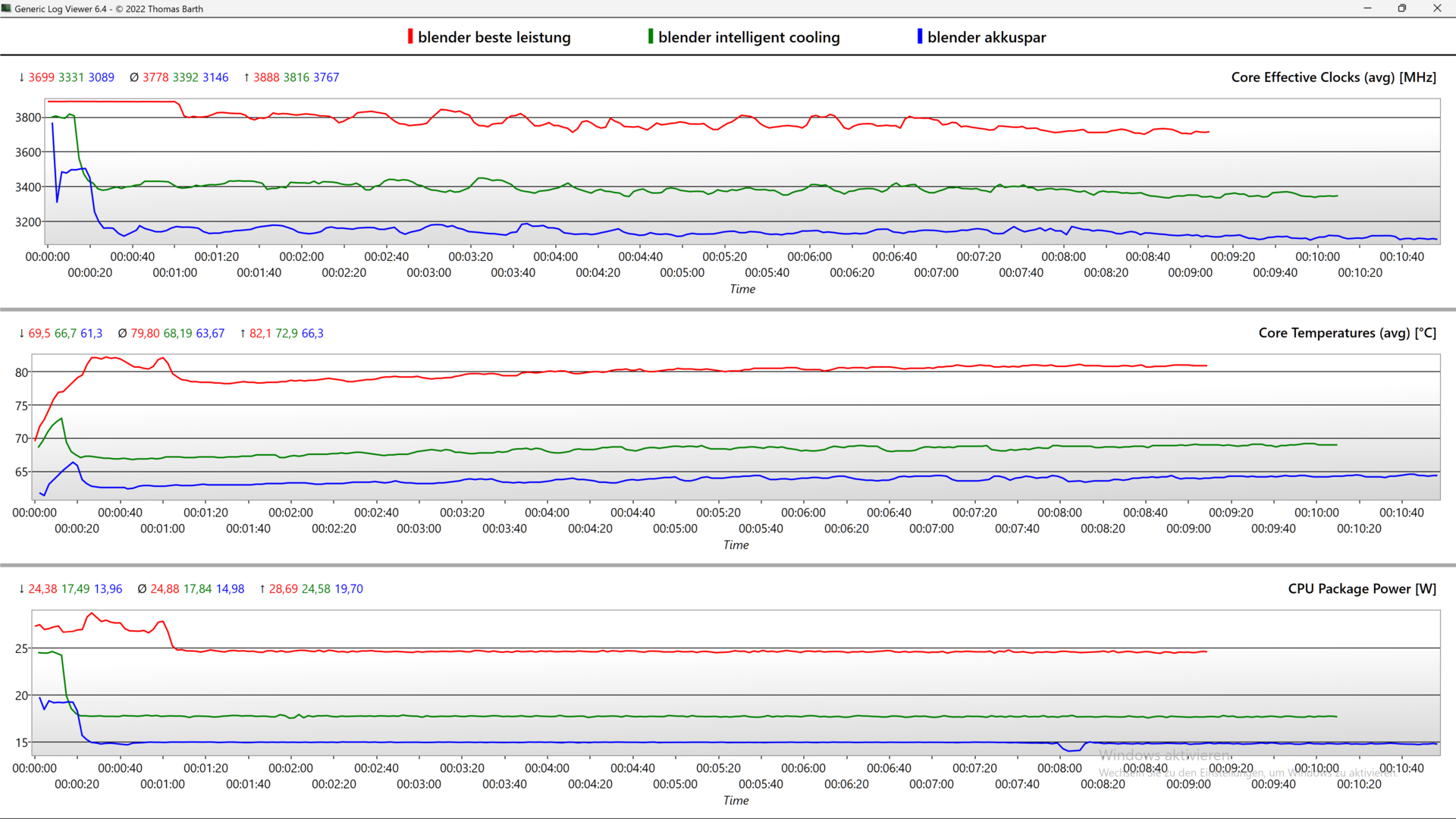The height and width of the screenshot is (819, 1456).
Task: Click the 'CPU Package Power [W]' chart title
Action: tap(1361, 588)
